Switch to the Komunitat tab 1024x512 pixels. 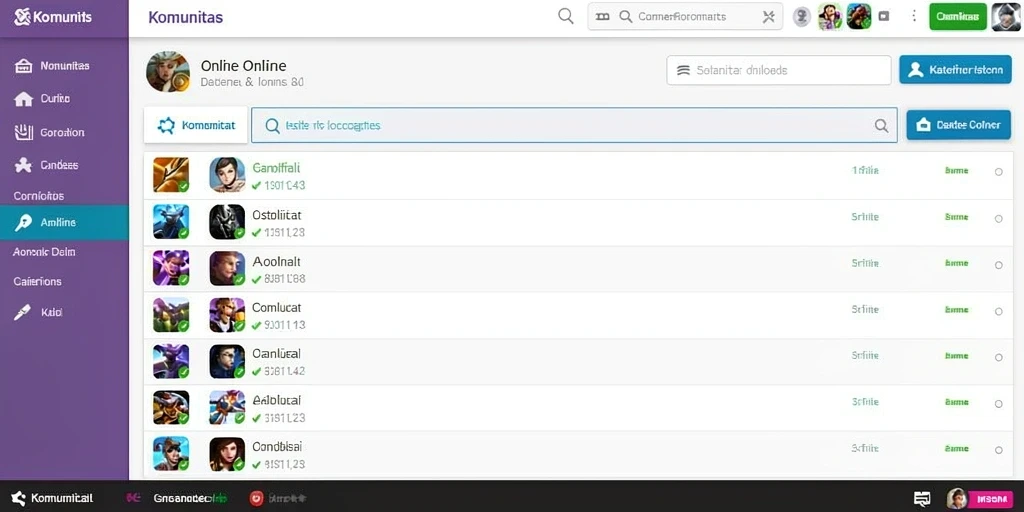click(x=196, y=125)
